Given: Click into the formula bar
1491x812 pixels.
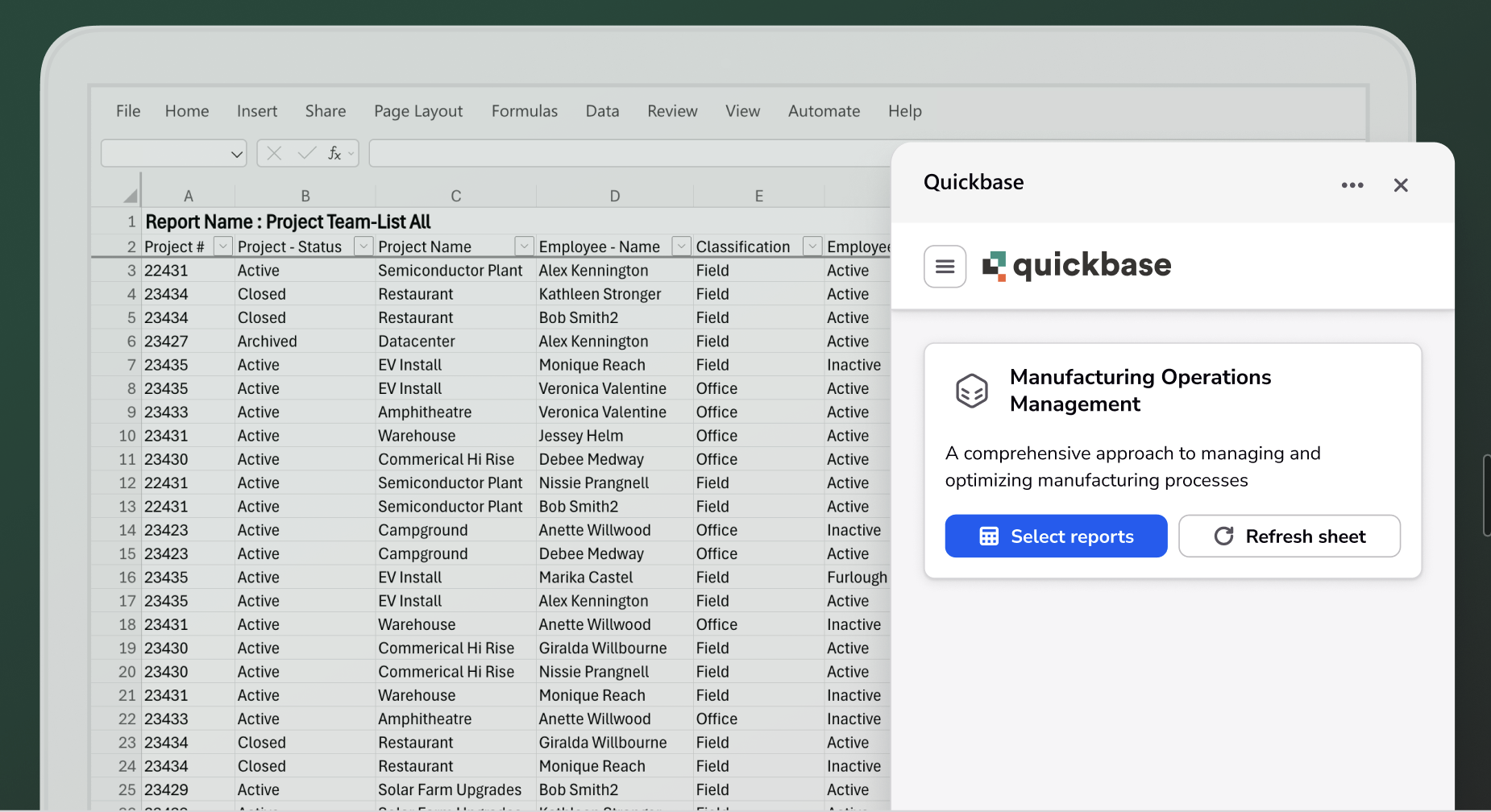Looking at the screenshot, I should click(x=630, y=153).
